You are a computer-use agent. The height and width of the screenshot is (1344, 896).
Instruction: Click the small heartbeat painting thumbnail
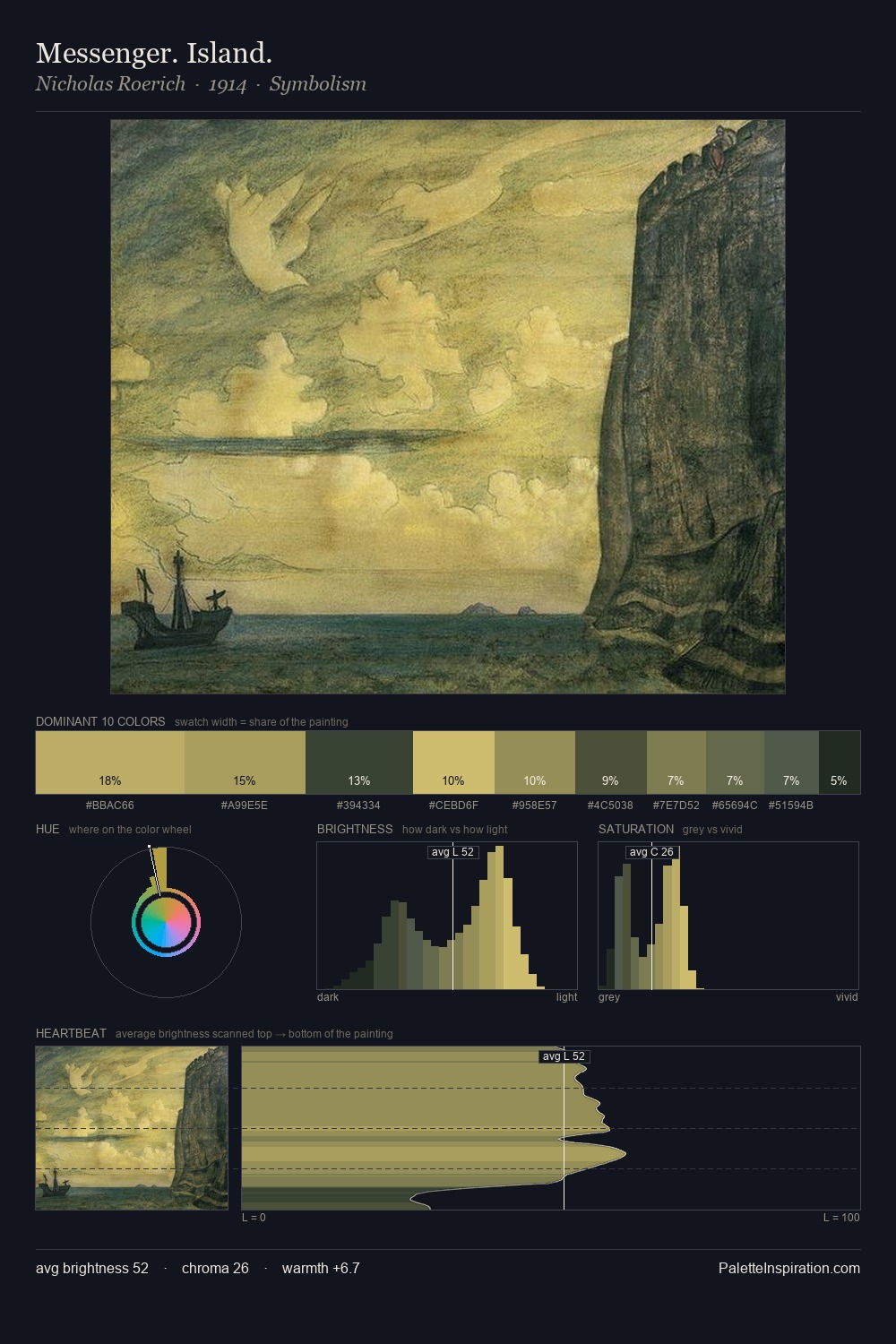[x=132, y=1128]
